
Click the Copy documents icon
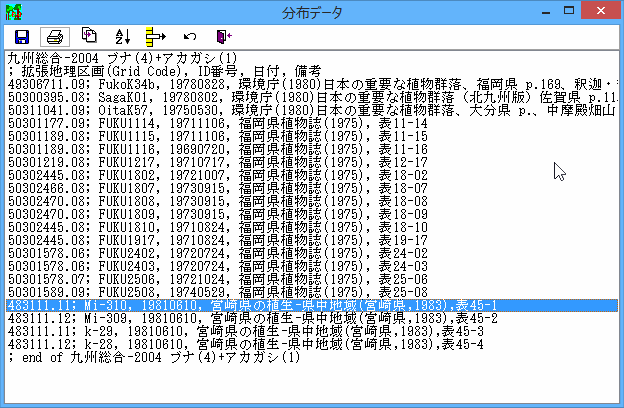[x=89, y=35]
